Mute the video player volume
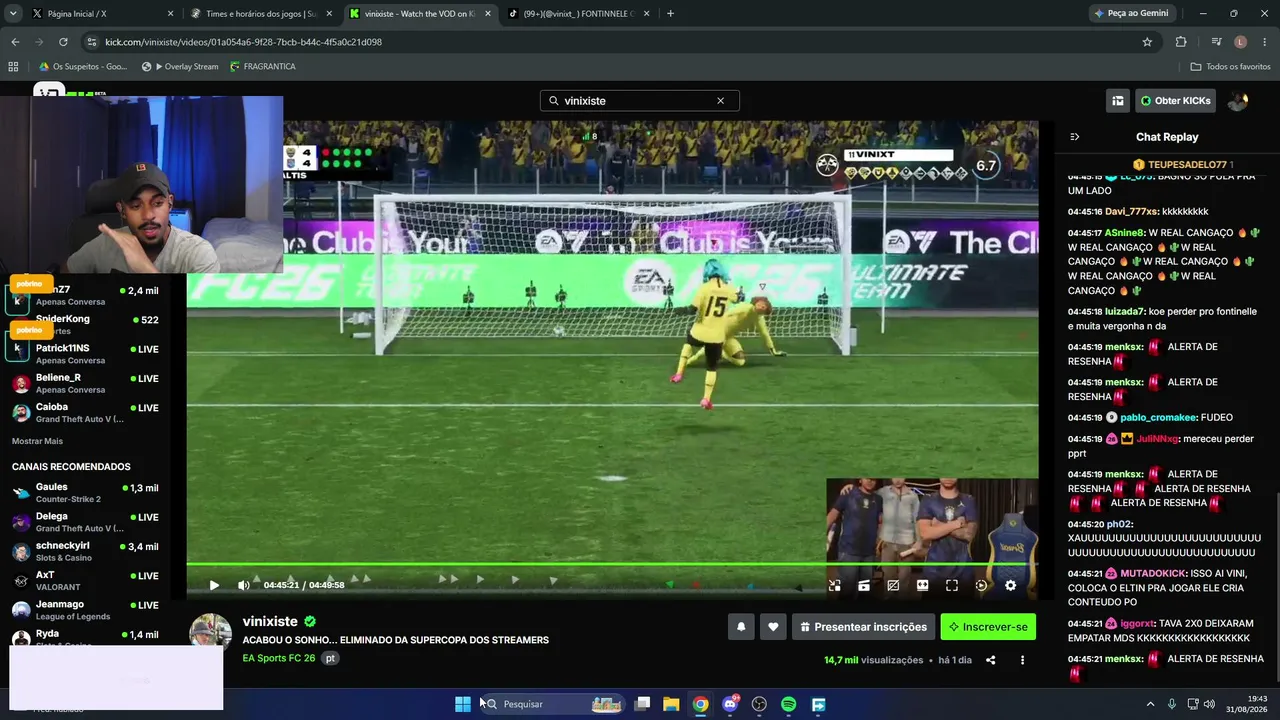This screenshot has width=1280, height=720. (243, 585)
